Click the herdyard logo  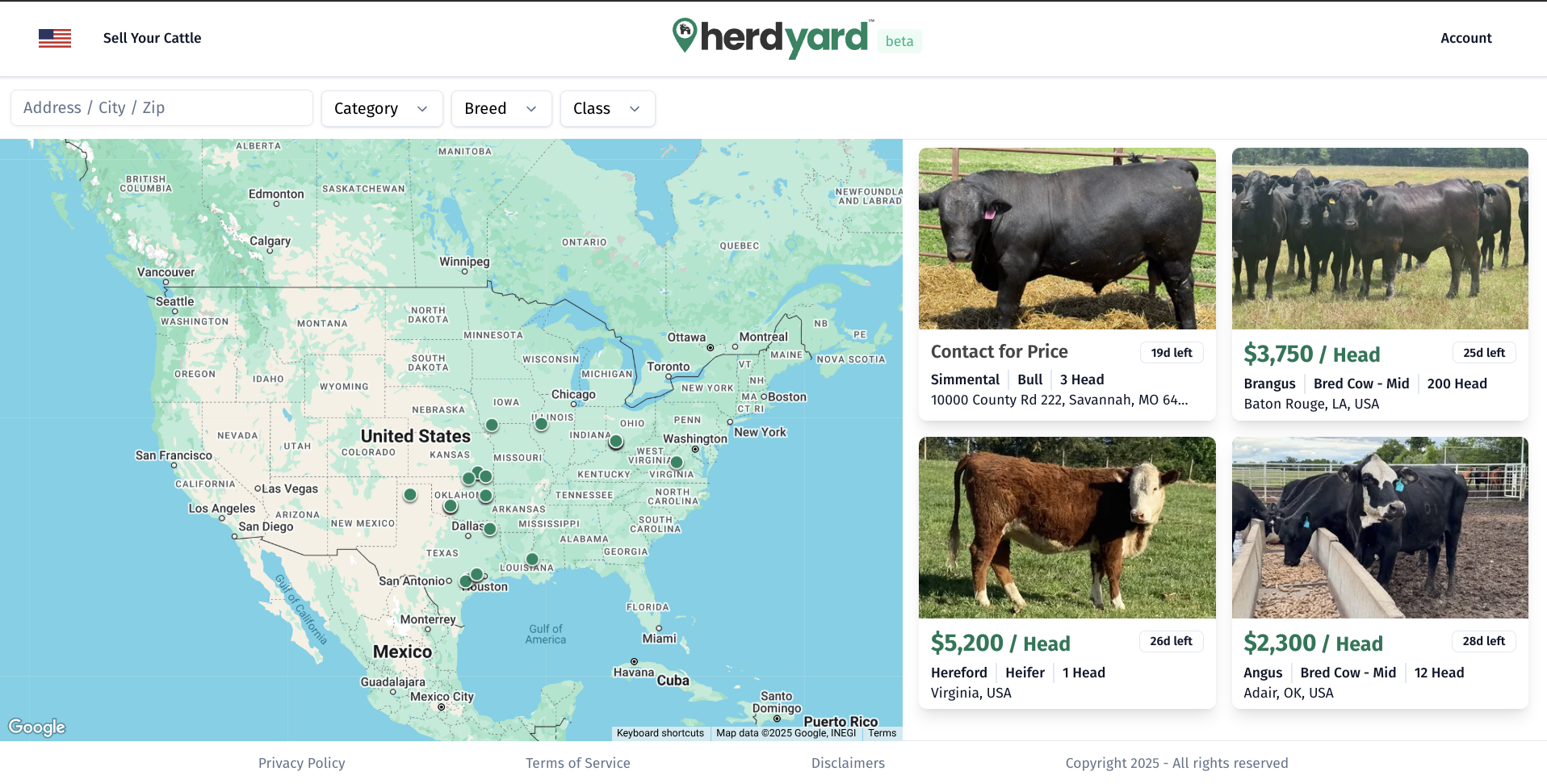pyautogui.click(x=773, y=38)
